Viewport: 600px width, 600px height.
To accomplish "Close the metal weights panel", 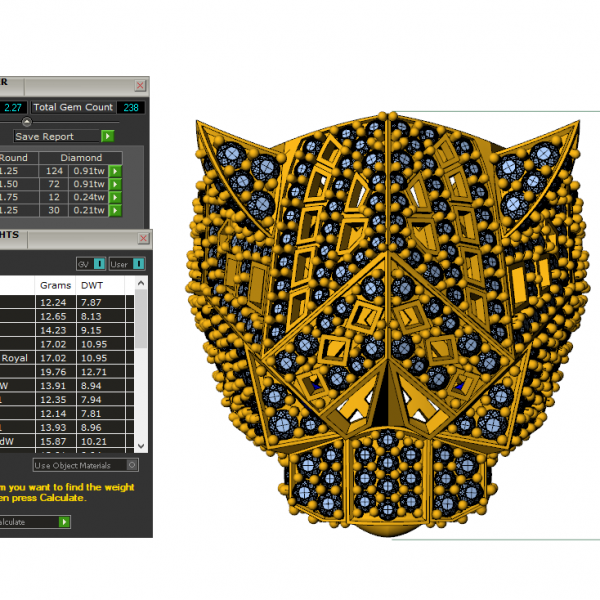I will click(143, 238).
